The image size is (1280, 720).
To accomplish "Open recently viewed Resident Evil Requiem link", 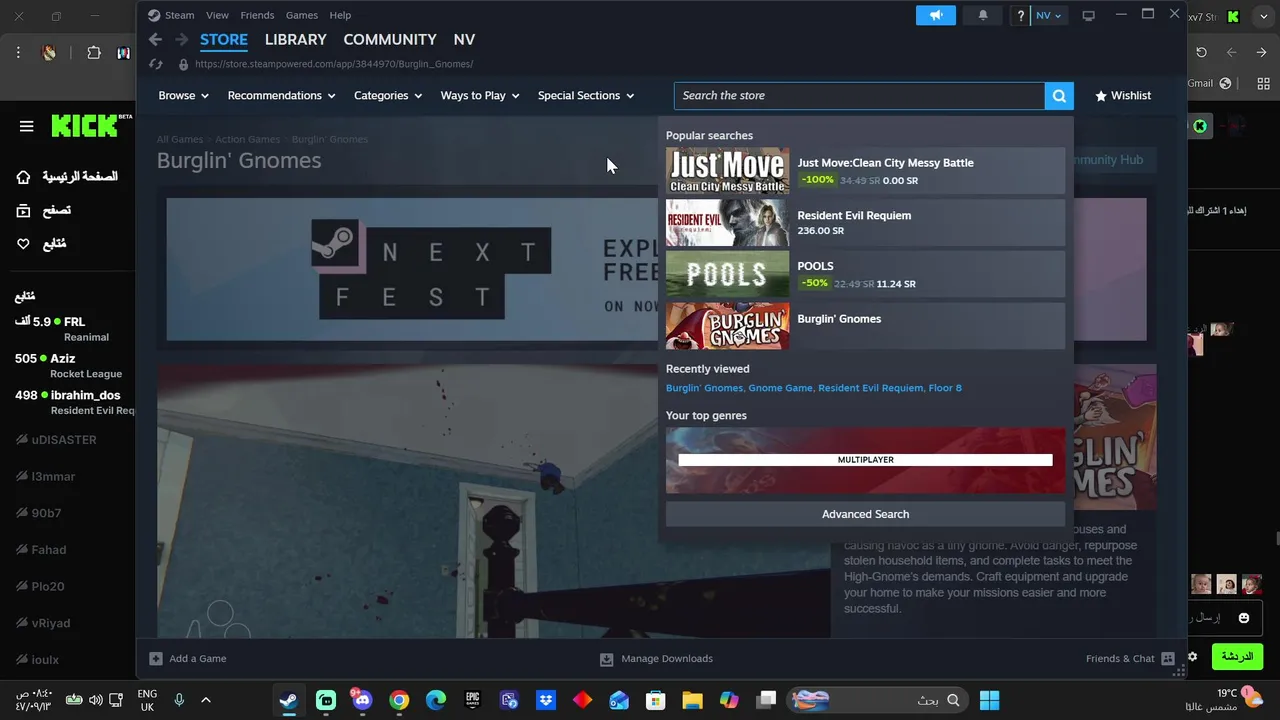I will coord(870,388).
